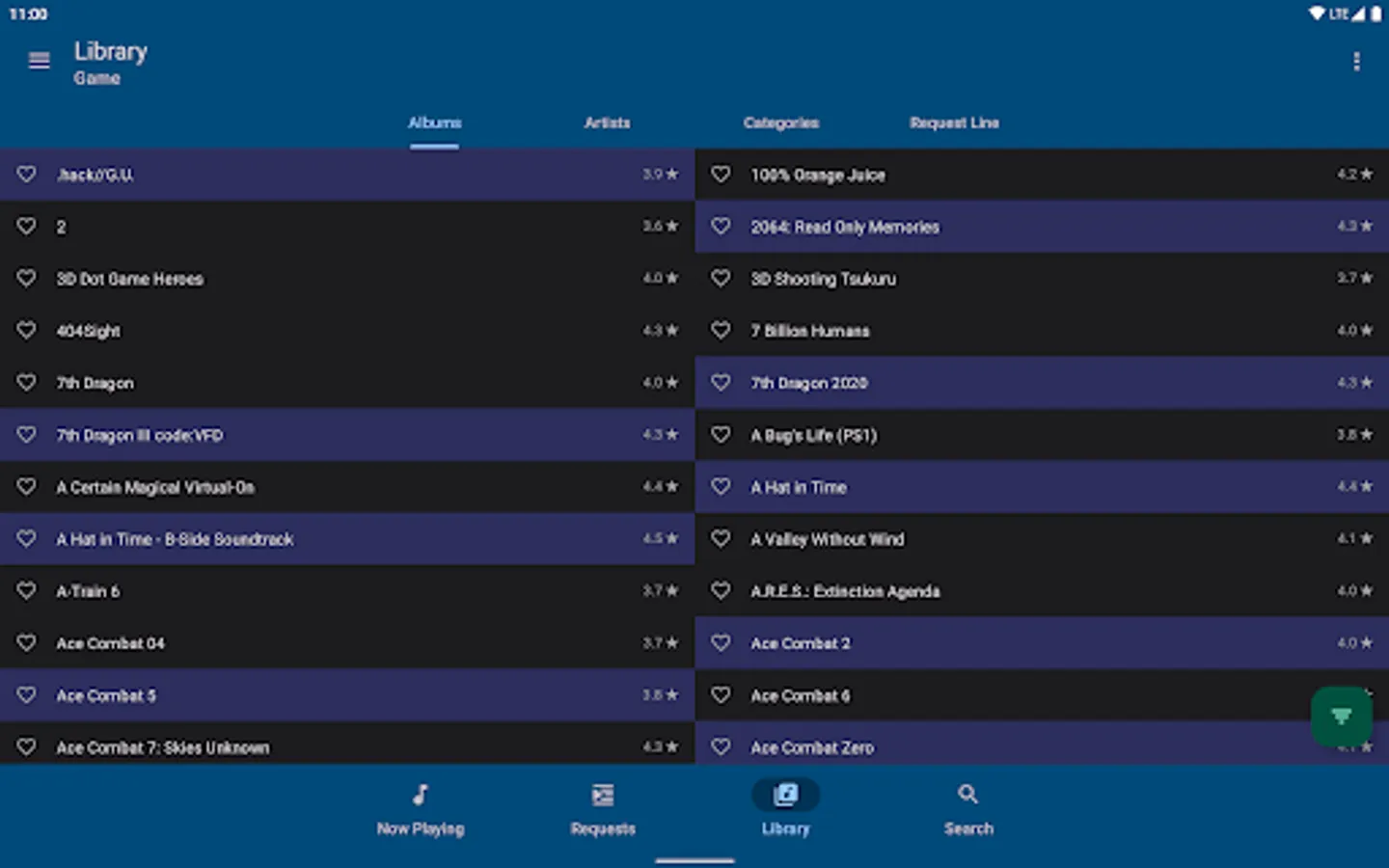The width and height of the screenshot is (1389, 868).
Task: Toggle heart for A Hat in Time B-Side Soundtrack
Action: [x=27, y=539]
